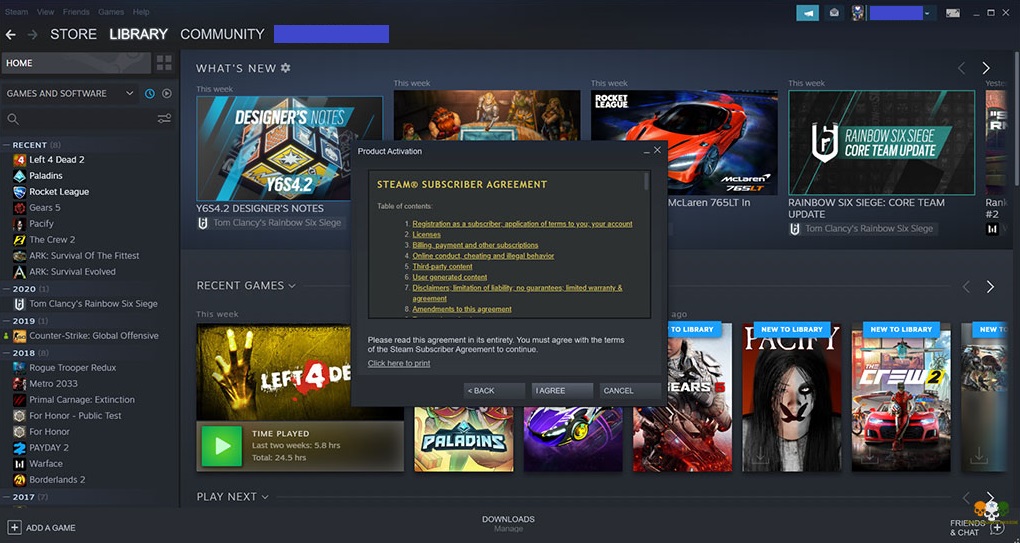Image resolution: width=1020 pixels, height=543 pixels.
Task: Open Downloads manager at the bottom
Action: point(508,523)
